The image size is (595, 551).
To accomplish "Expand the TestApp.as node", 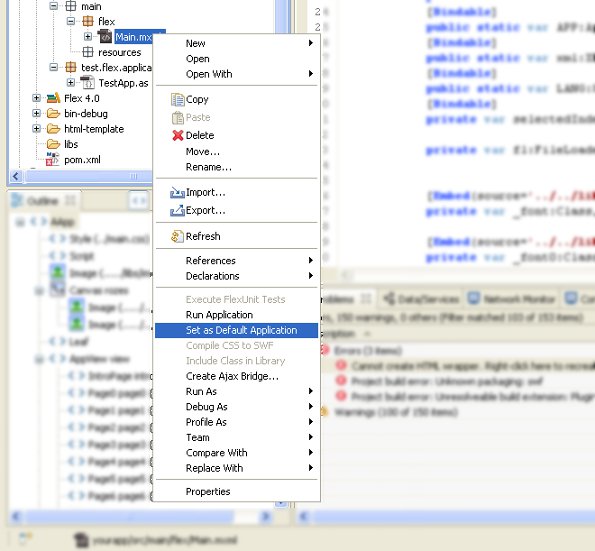I will point(71,82).
